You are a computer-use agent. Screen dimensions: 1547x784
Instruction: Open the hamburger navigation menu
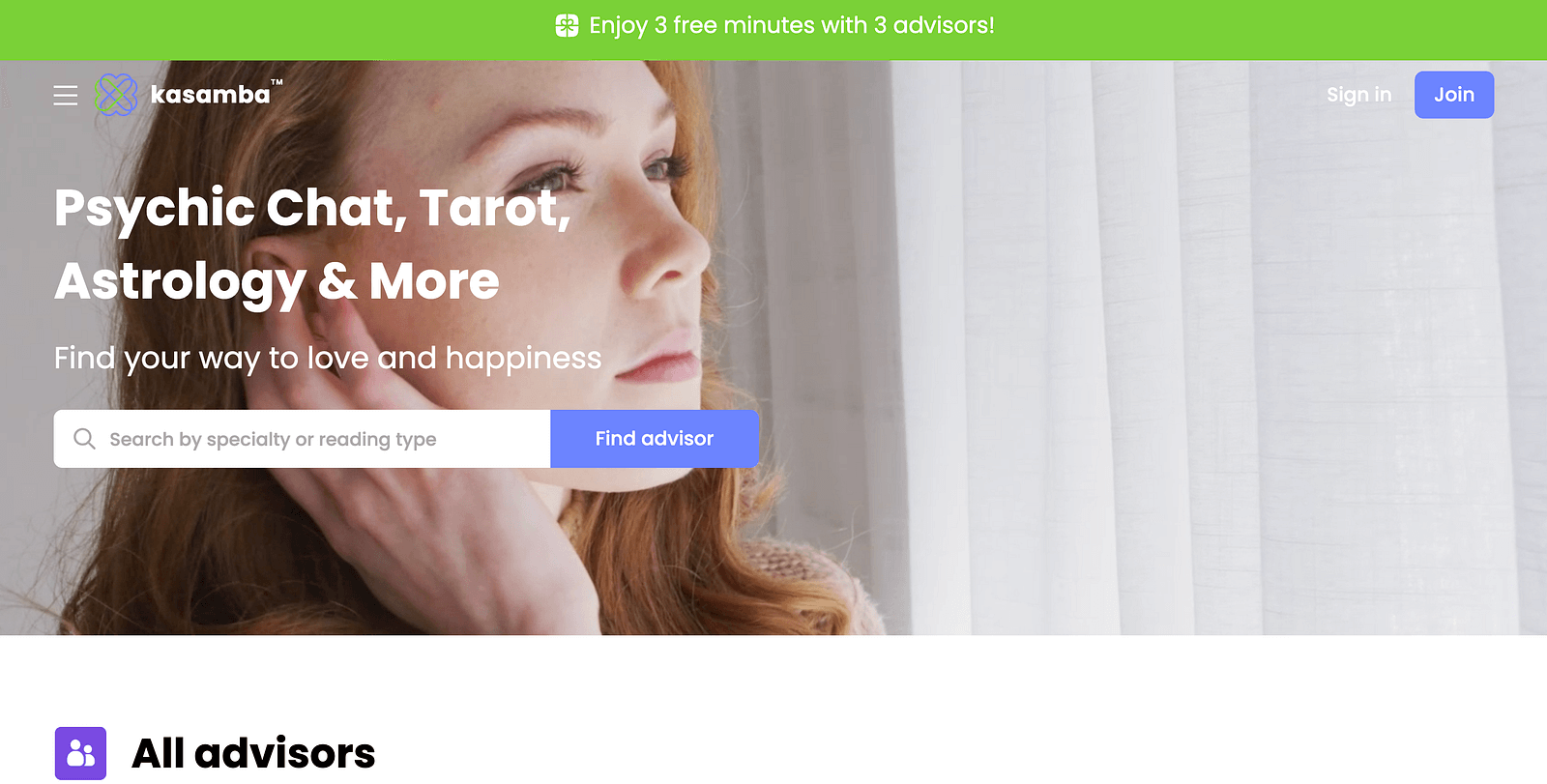[66, 95]
